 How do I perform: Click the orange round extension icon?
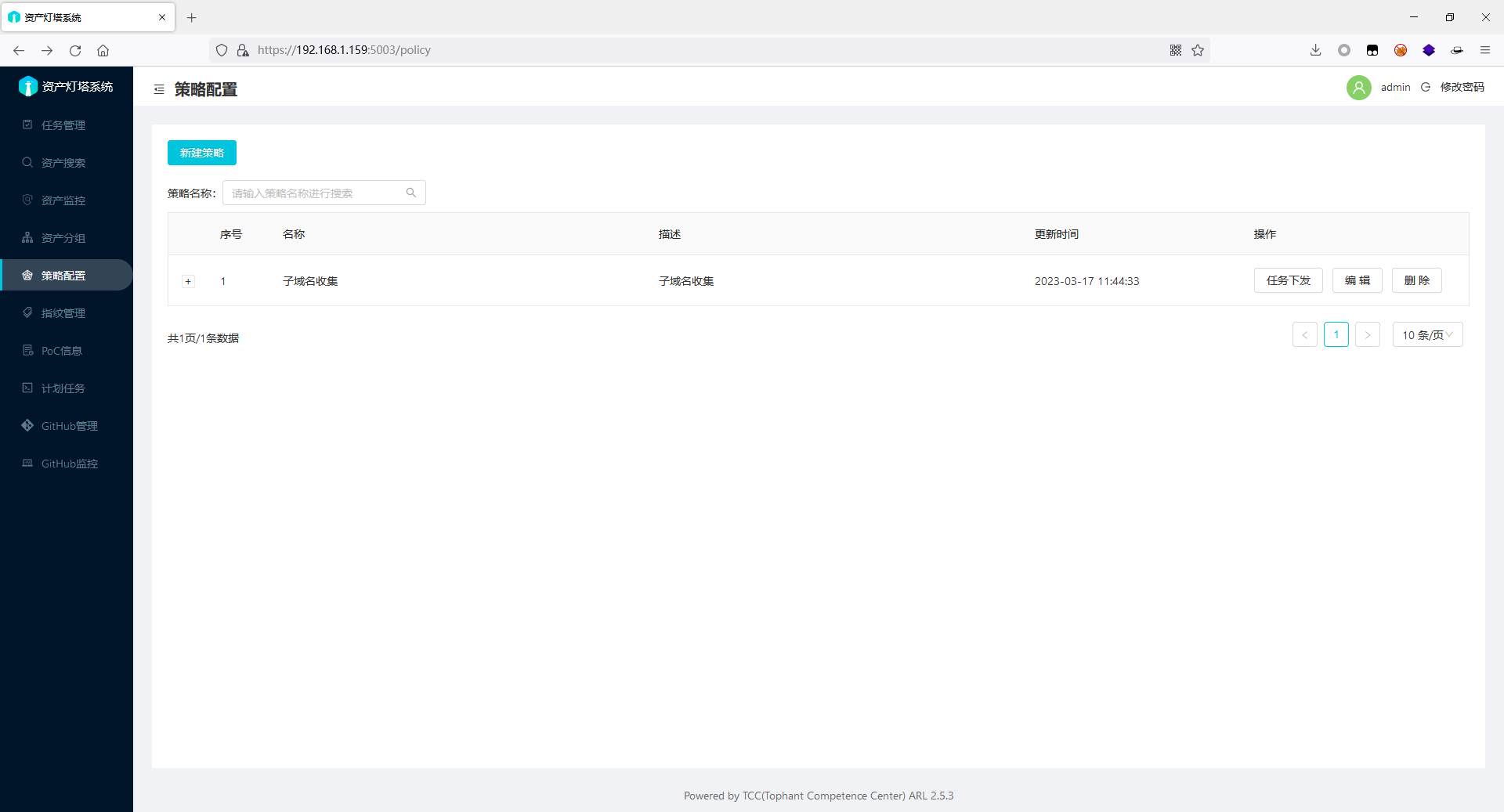[1401, 50]
